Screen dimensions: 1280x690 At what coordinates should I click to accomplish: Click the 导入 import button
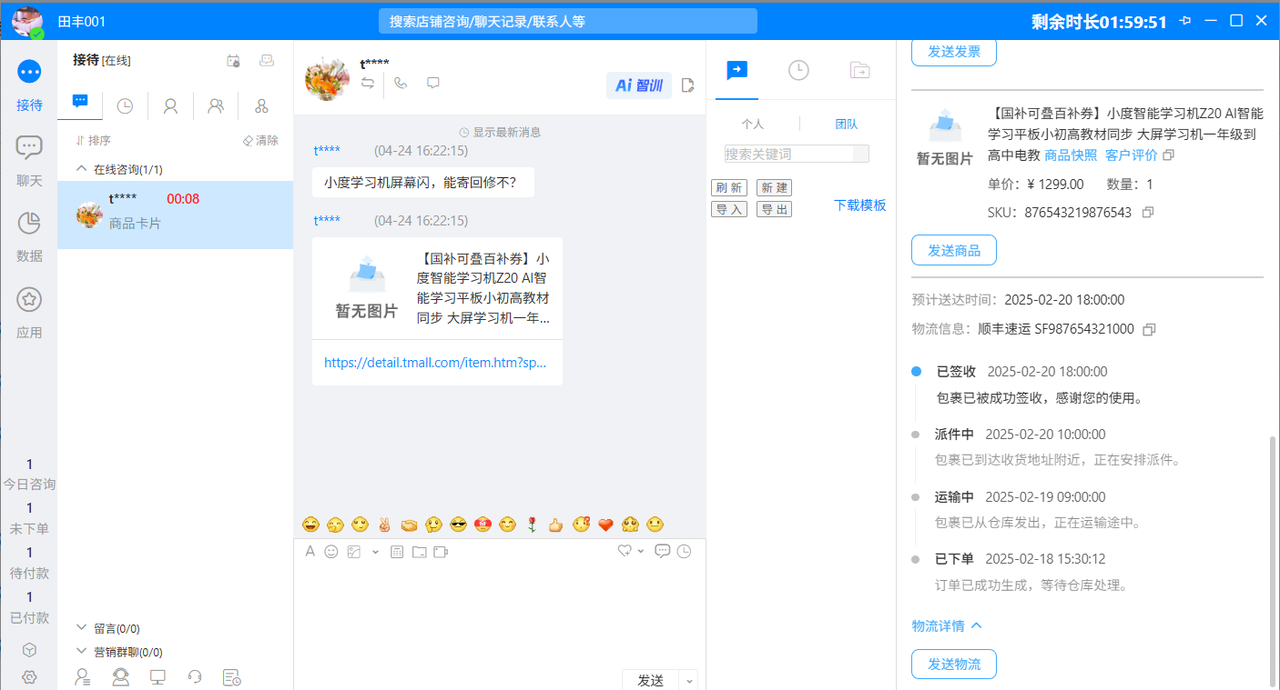pyautogui.click(x=728, y=209)
